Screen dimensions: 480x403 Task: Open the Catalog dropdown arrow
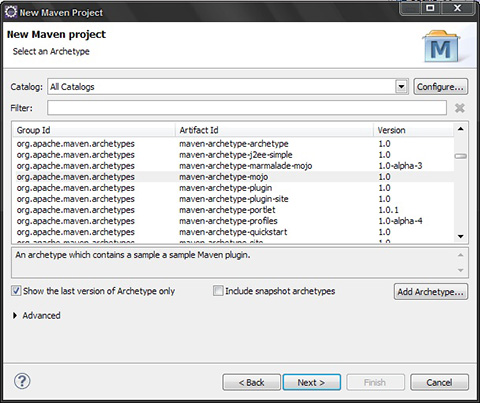pos(401,87)
